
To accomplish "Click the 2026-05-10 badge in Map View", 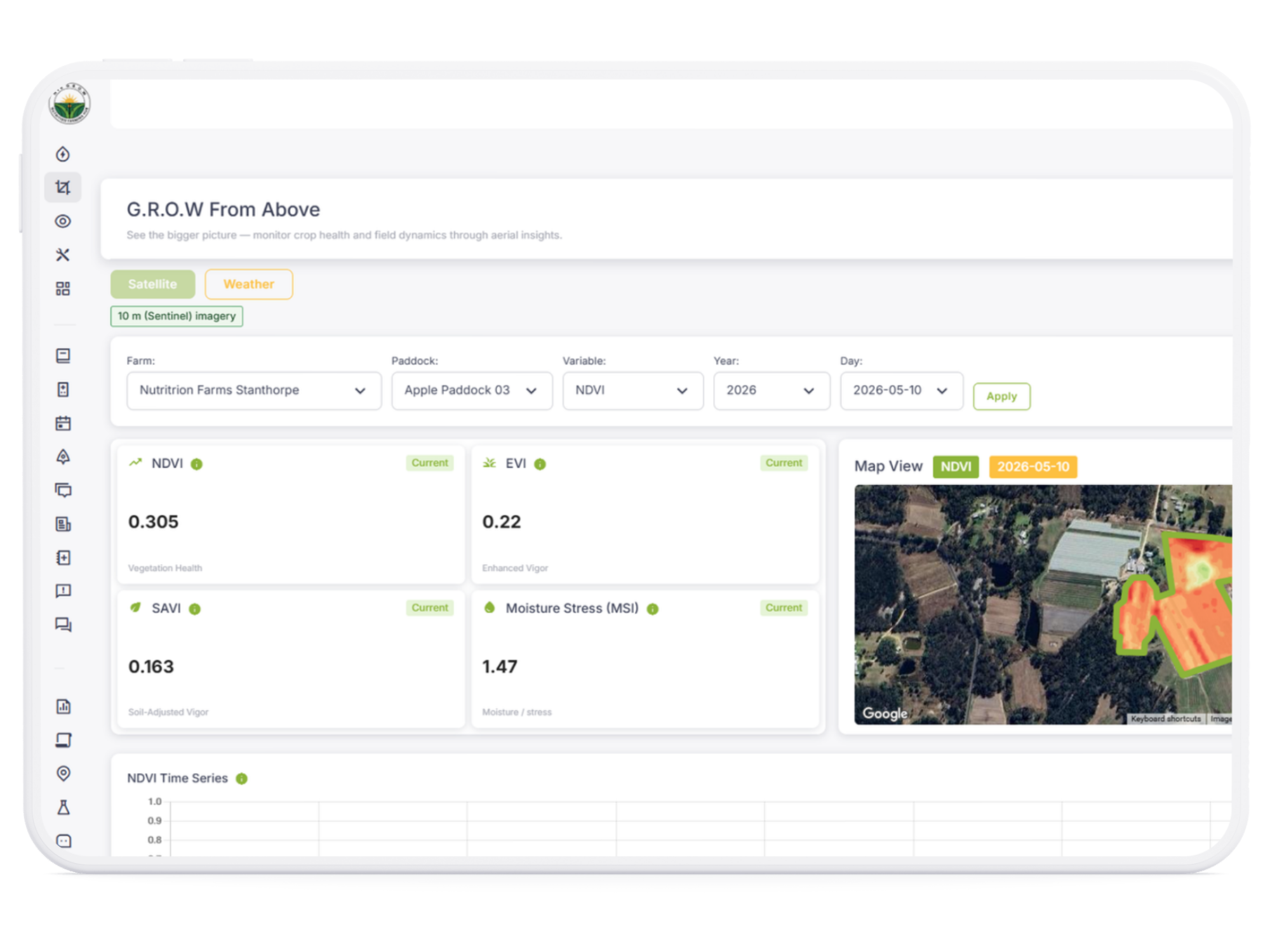I will (1033, 467).
